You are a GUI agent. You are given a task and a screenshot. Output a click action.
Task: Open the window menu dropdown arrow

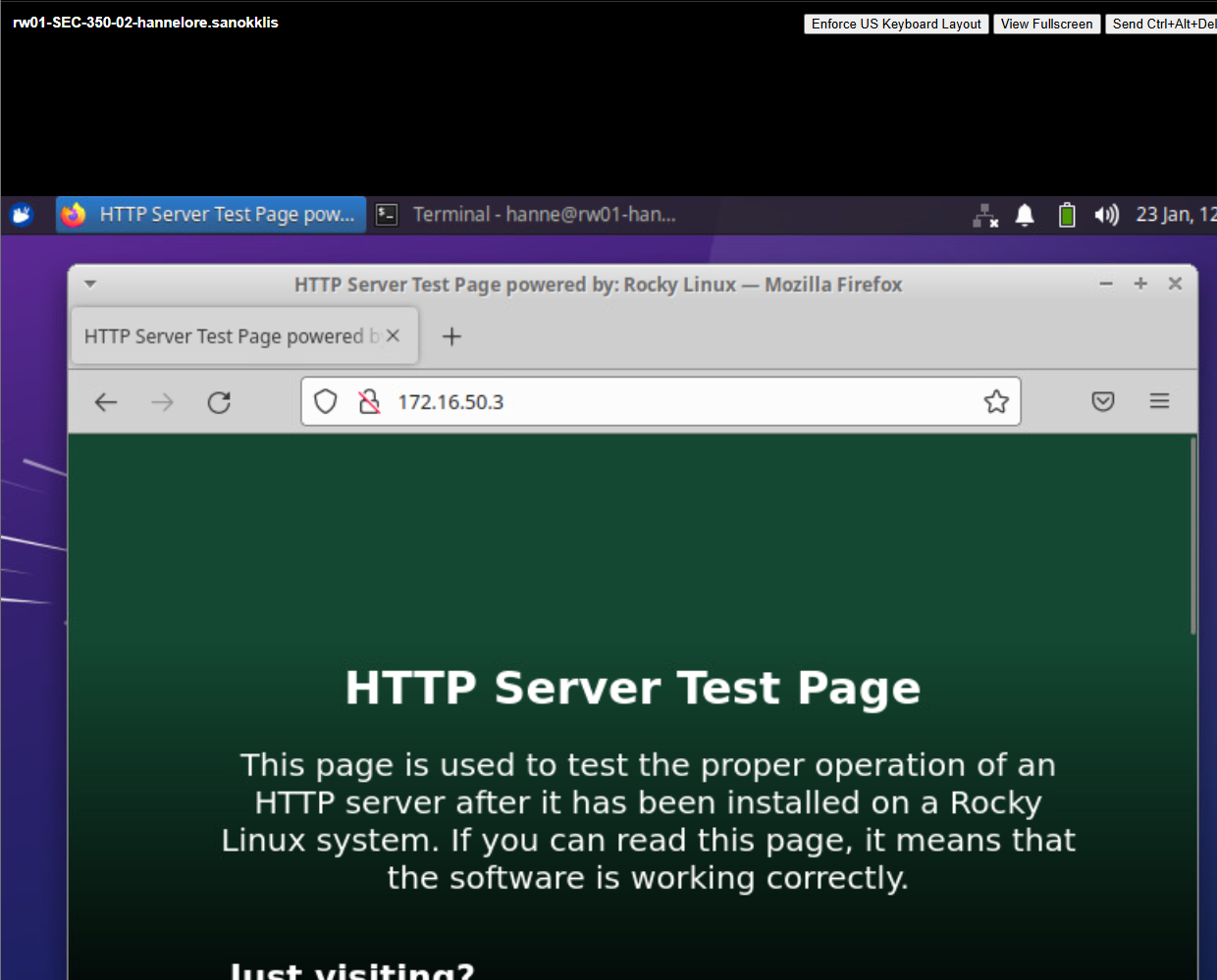coord(90,284)
